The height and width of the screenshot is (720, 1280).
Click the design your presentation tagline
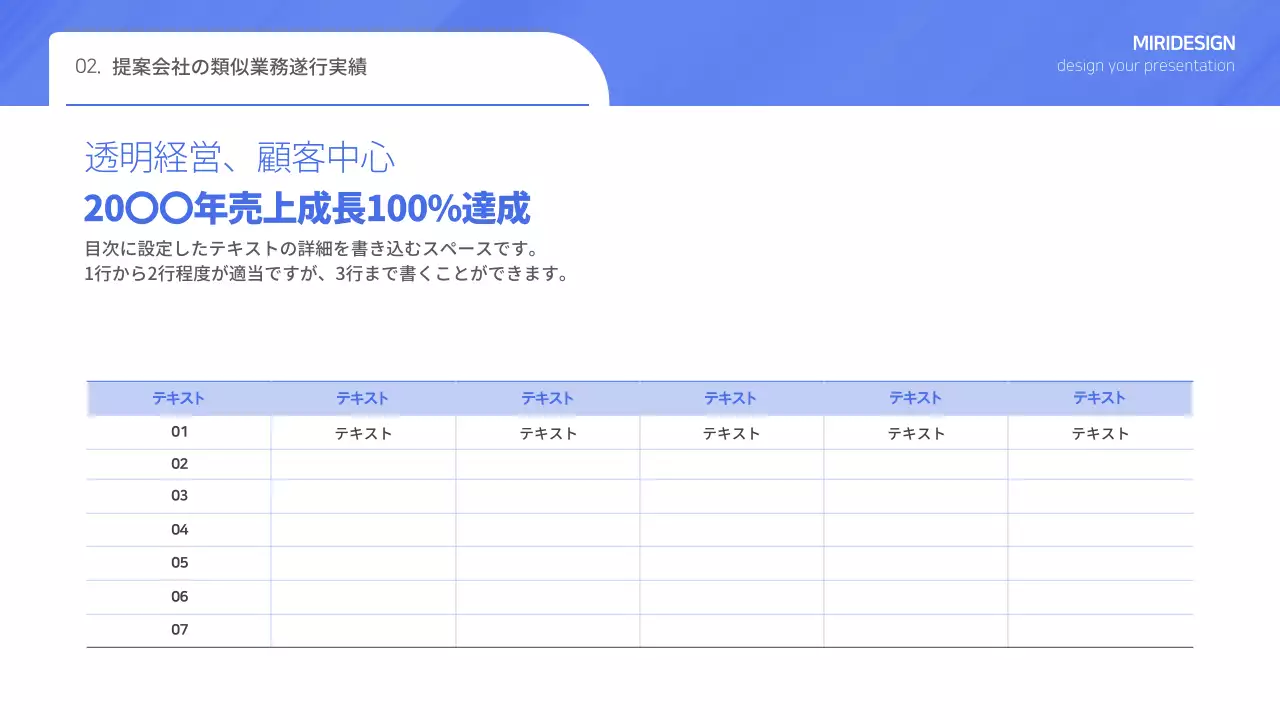pyautogui.click(x=1146, y=66)
